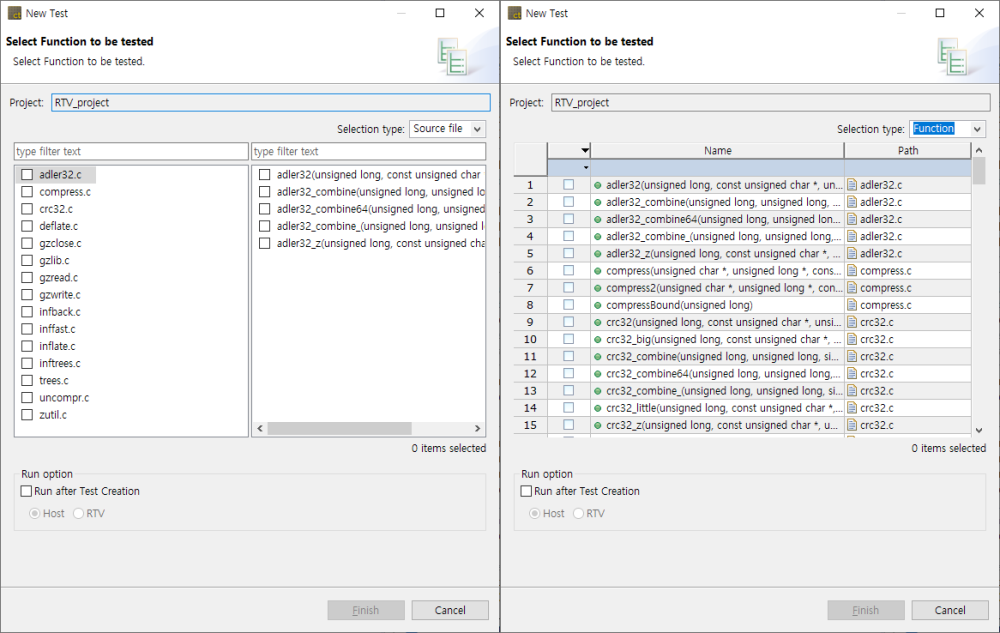Select infback.c text in source file list
This screenshot has height=633, width=1000.
60,312
